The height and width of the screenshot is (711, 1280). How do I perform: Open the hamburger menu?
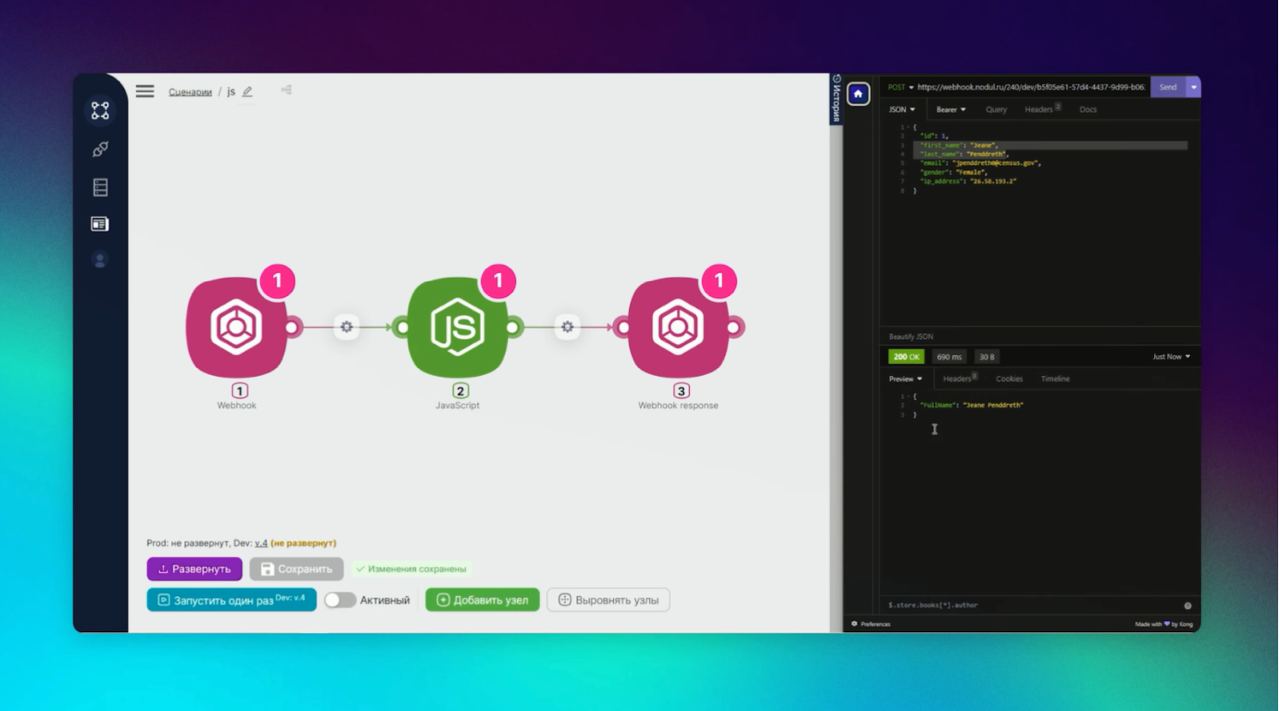click(145, 91)
